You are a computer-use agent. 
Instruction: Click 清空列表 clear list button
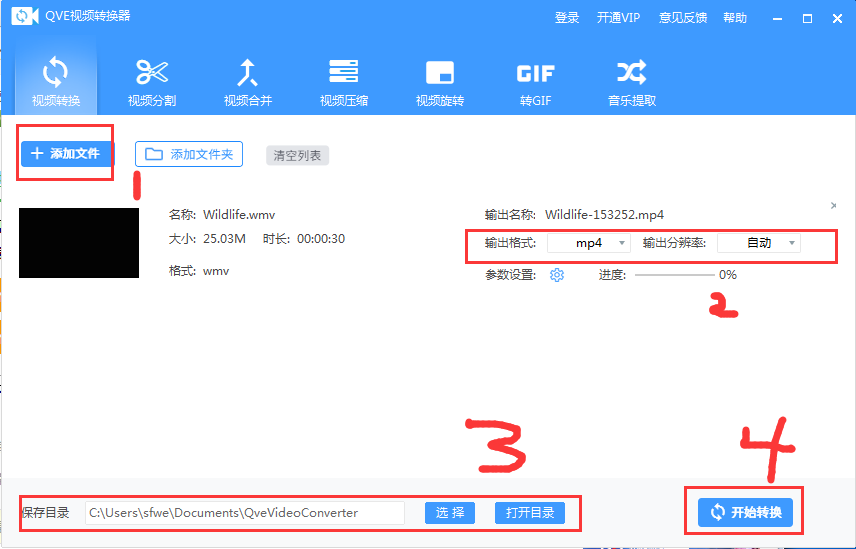(x=298, y=156)
